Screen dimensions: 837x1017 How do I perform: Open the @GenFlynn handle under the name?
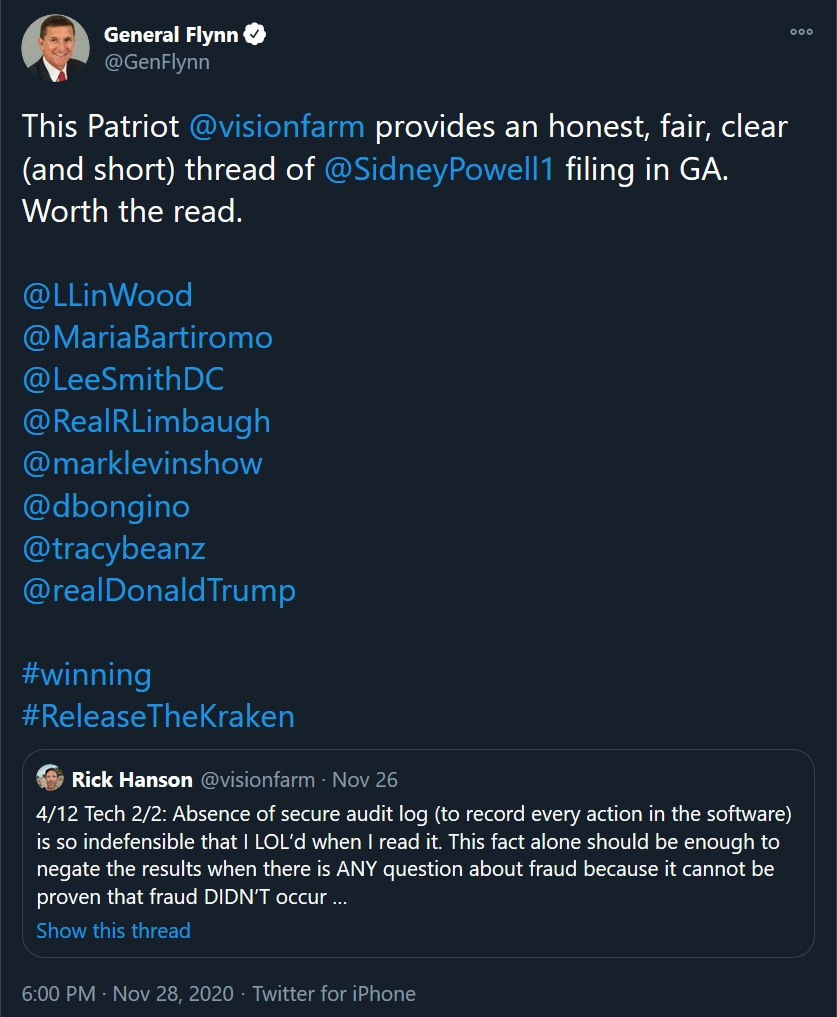click(156, 62)
